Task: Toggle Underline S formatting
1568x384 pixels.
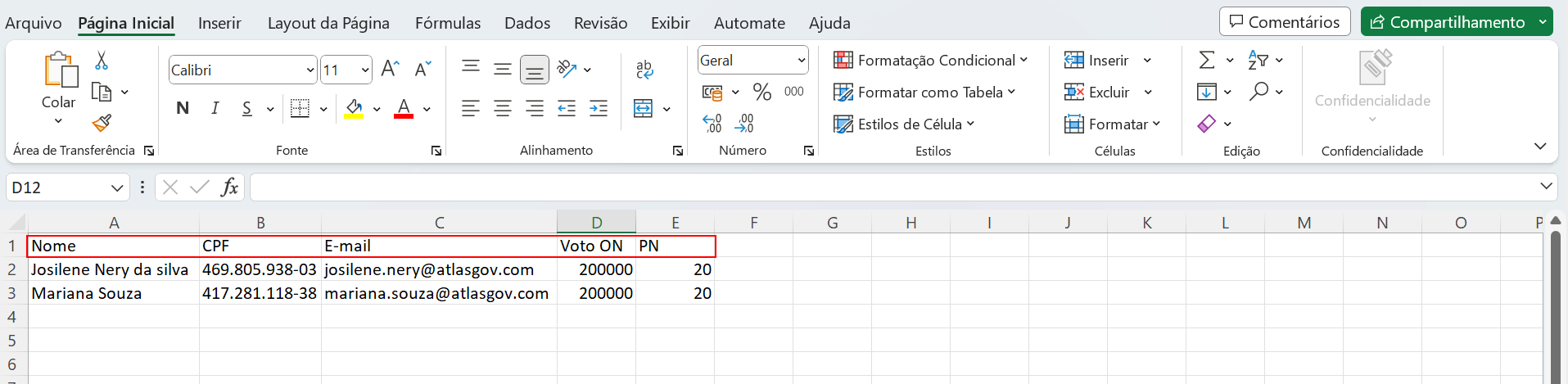Action: pyautogui.click(x=247, y=108)
